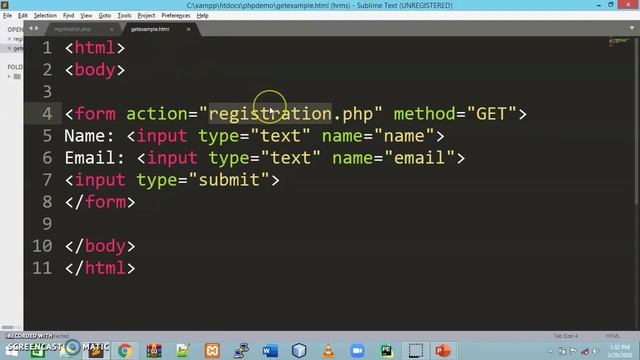Click the sidebar horizontal scrollbar
This screenshot has height=360, width=640.
click(7, 327)
